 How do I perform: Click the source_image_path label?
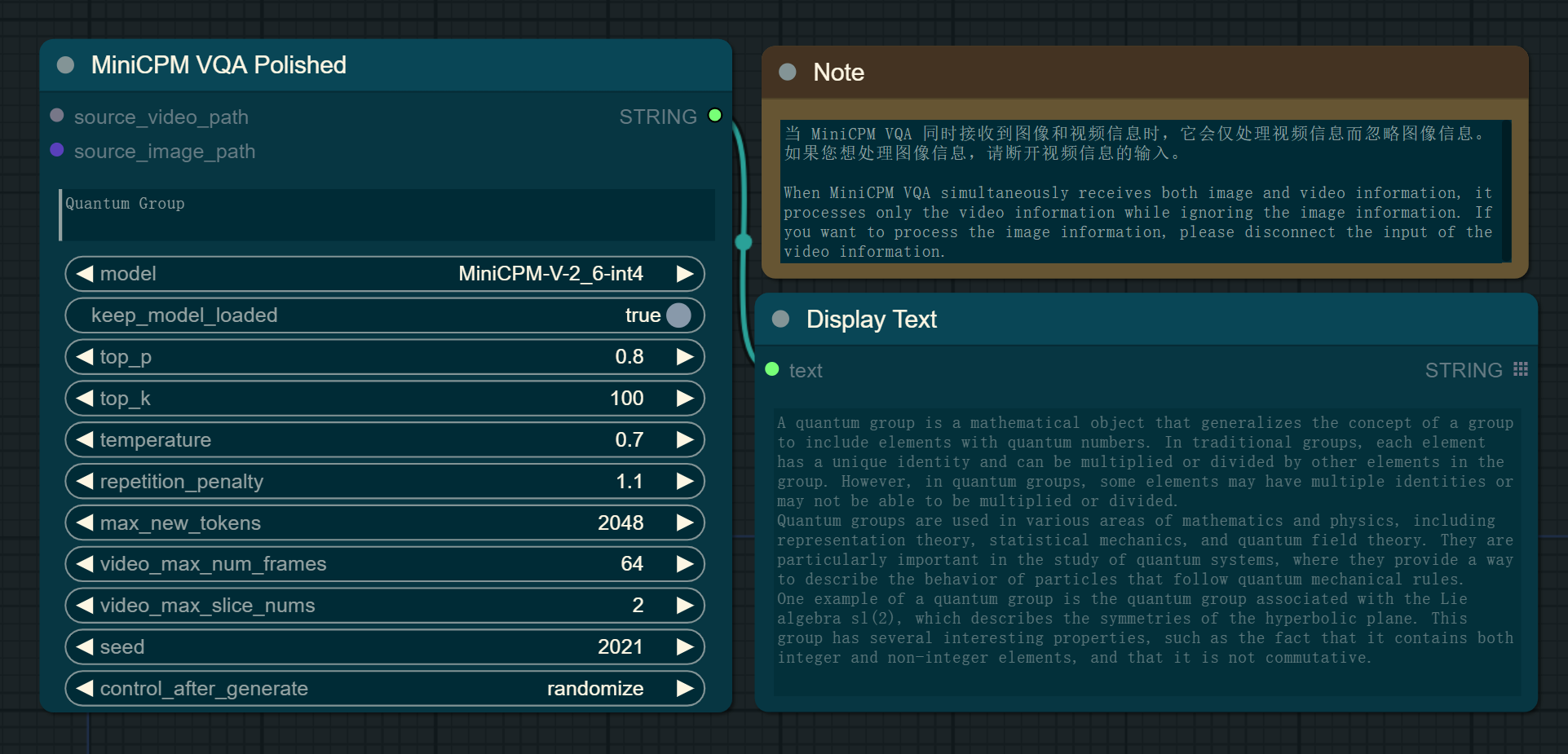[x=165, y=152]
